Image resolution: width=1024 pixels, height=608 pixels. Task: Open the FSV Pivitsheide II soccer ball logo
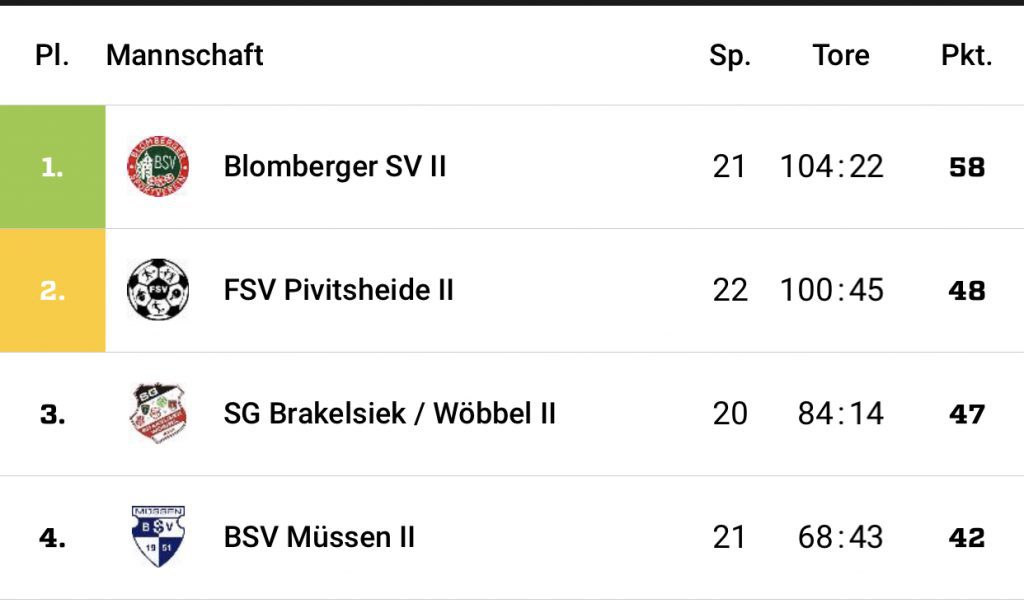click(x=158, y=289)
